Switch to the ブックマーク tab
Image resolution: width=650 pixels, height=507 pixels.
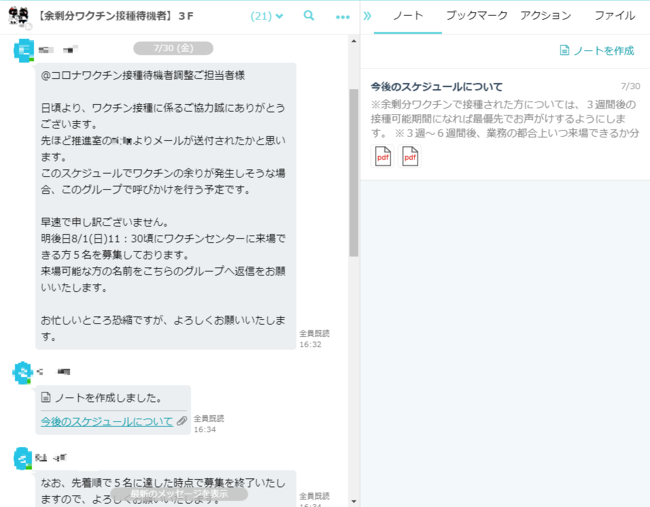pyautogui.click(x=477, y=16)
